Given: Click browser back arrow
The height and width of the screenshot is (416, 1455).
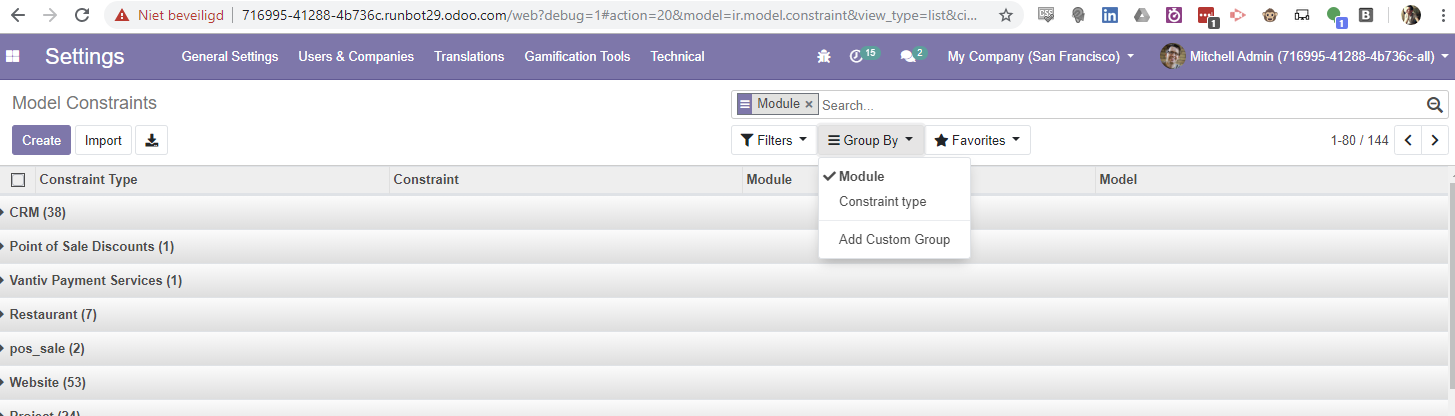Looking at the screenshot, I should pos(18,15).
